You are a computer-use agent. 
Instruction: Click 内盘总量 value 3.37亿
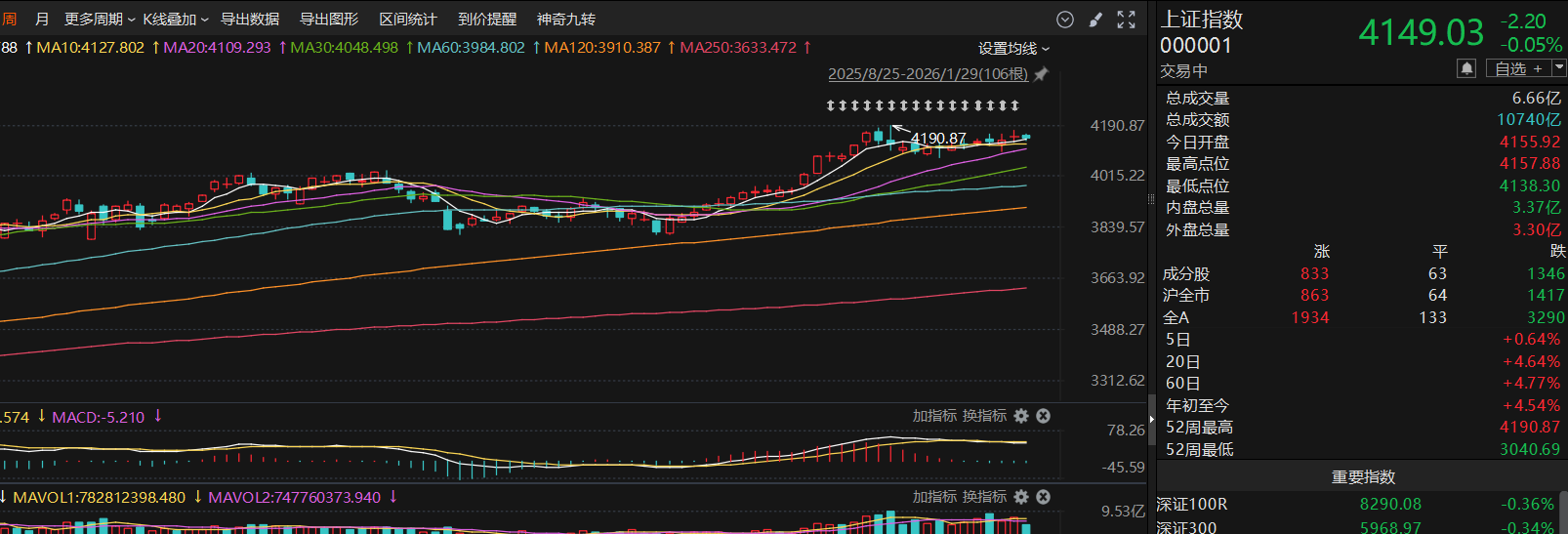click(1537, 208)
